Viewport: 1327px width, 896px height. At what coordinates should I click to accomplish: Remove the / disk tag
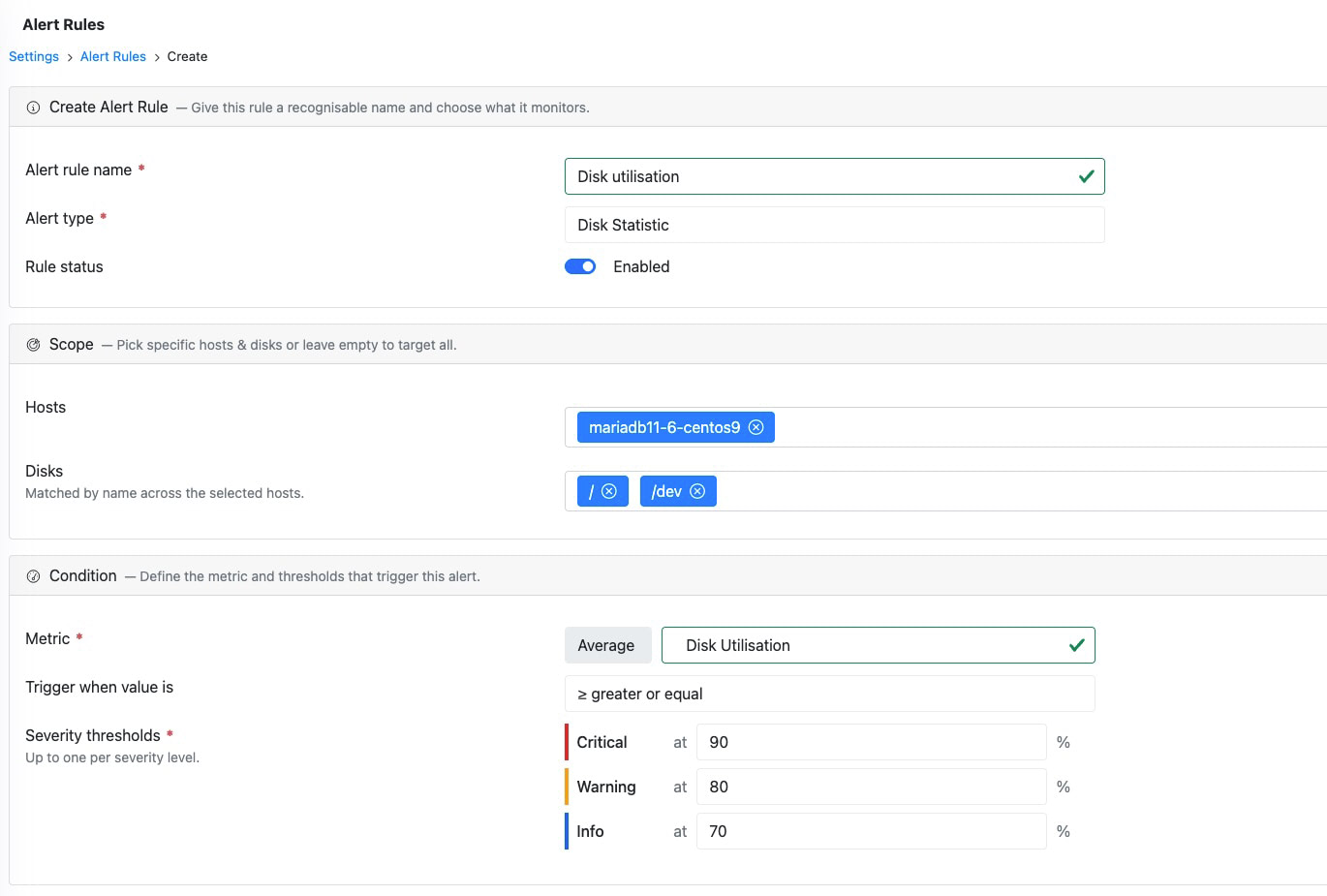click(609, 491)
